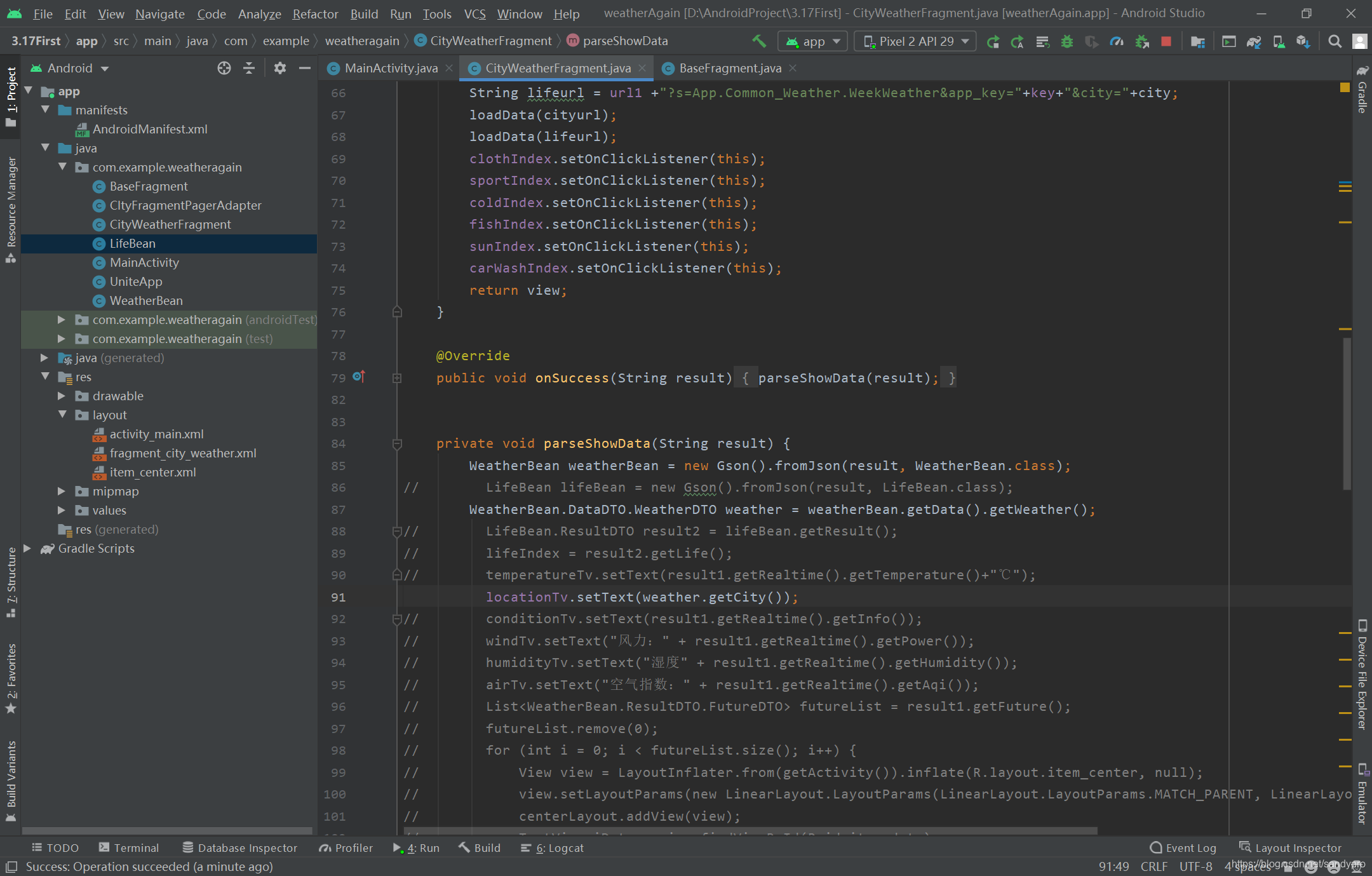
Task: Click the Make Project hammer icon
Action: point(759,41)
